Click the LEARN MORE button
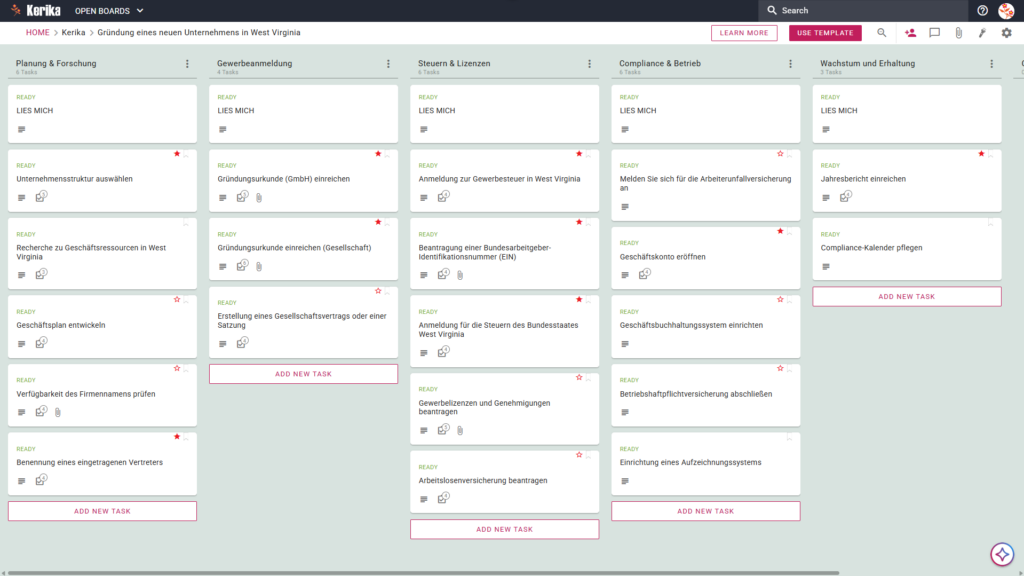 coord(744,33)
